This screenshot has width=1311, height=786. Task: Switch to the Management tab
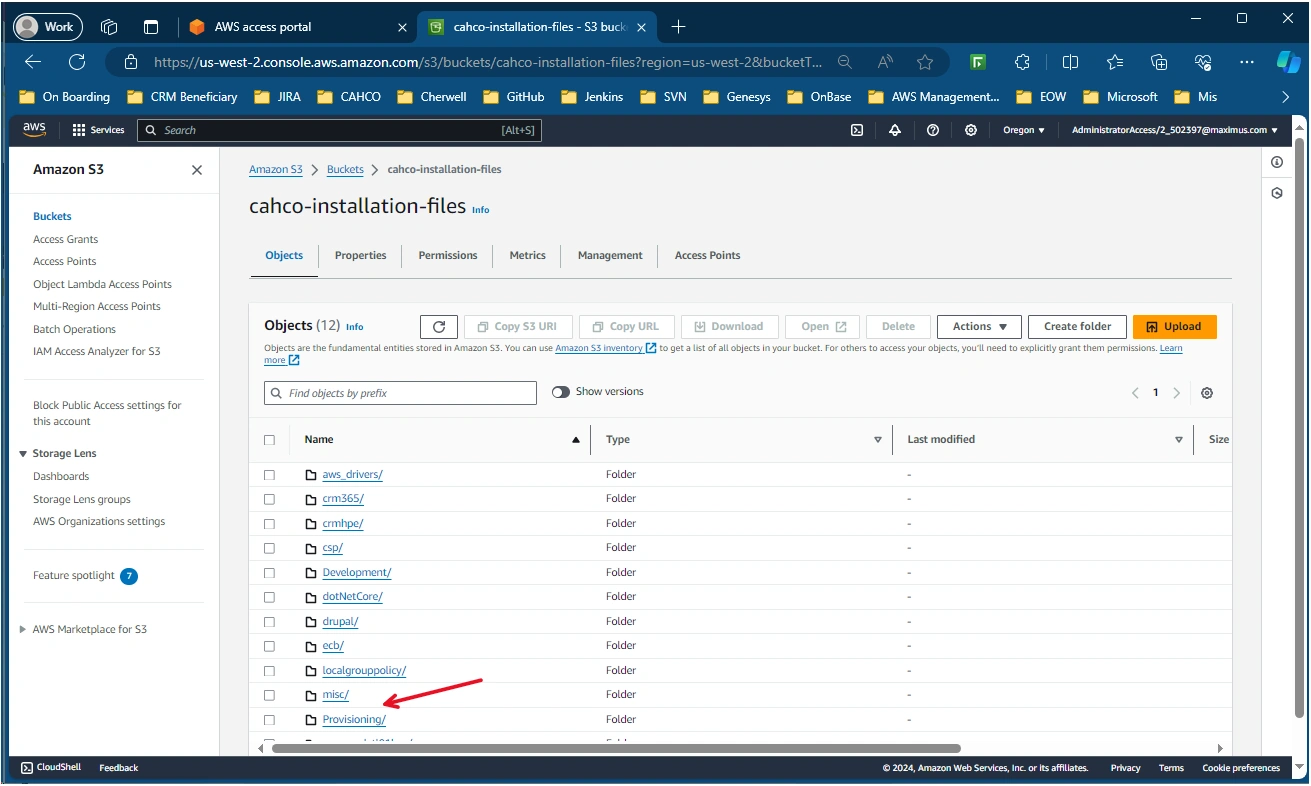(610, 256)
